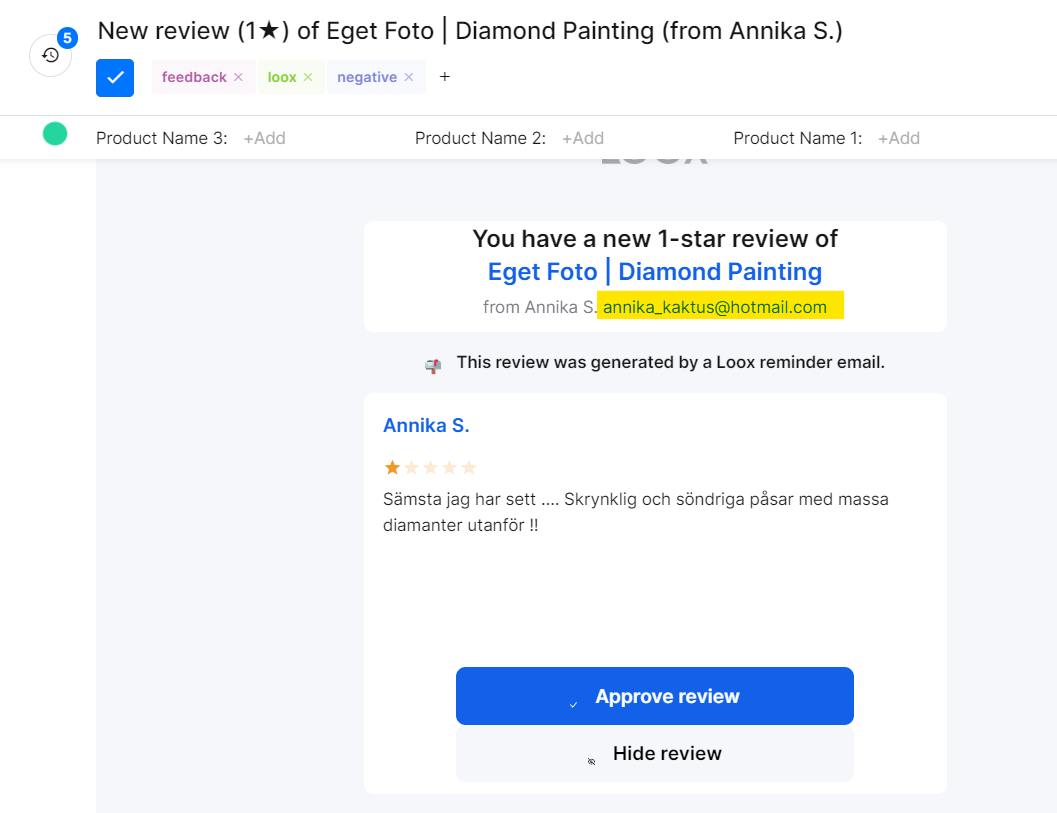Image resolution: width=1057 pixels, height=813 pixels.
Task: Click the ticket subject title text
Action: pos(470,31)
